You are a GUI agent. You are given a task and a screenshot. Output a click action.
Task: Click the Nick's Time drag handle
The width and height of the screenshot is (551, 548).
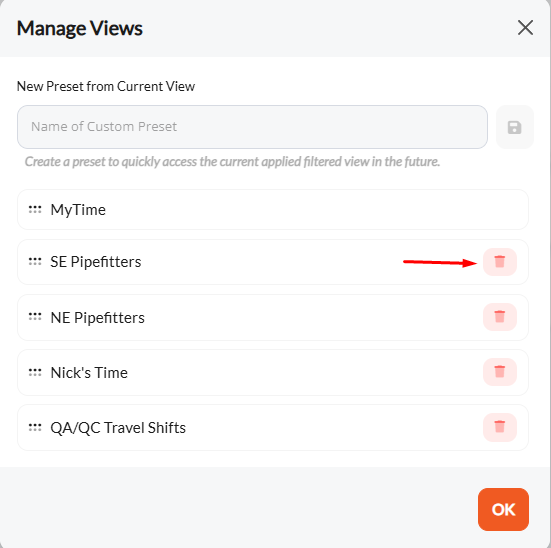coord(35,372)
